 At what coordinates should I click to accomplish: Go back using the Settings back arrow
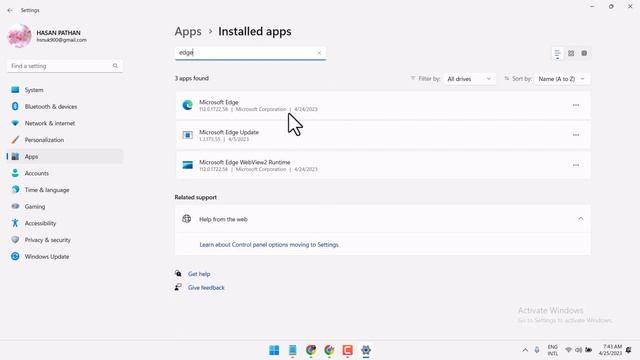pos(10,10)
